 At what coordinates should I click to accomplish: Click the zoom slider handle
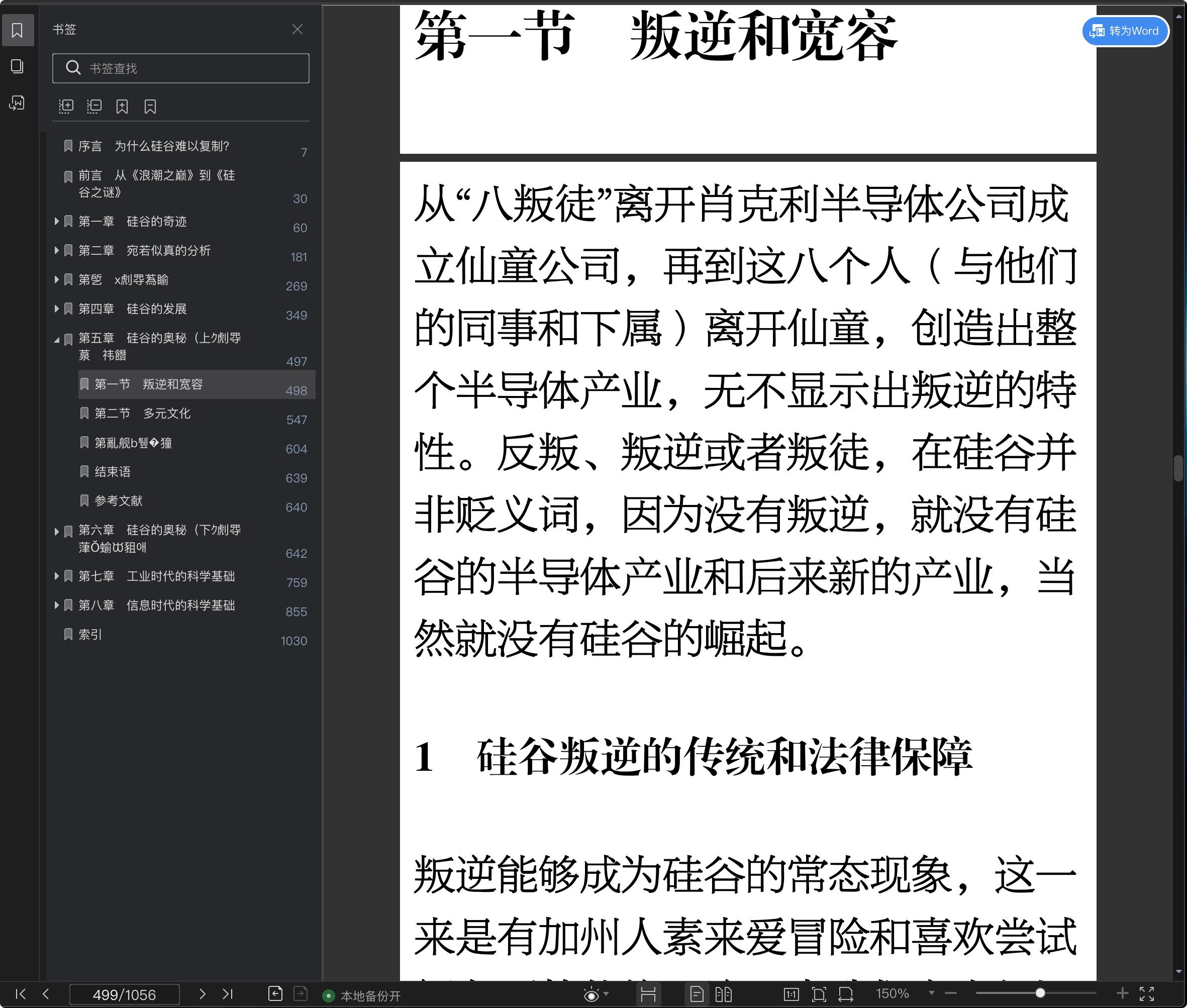click(x=1040, y=993)
